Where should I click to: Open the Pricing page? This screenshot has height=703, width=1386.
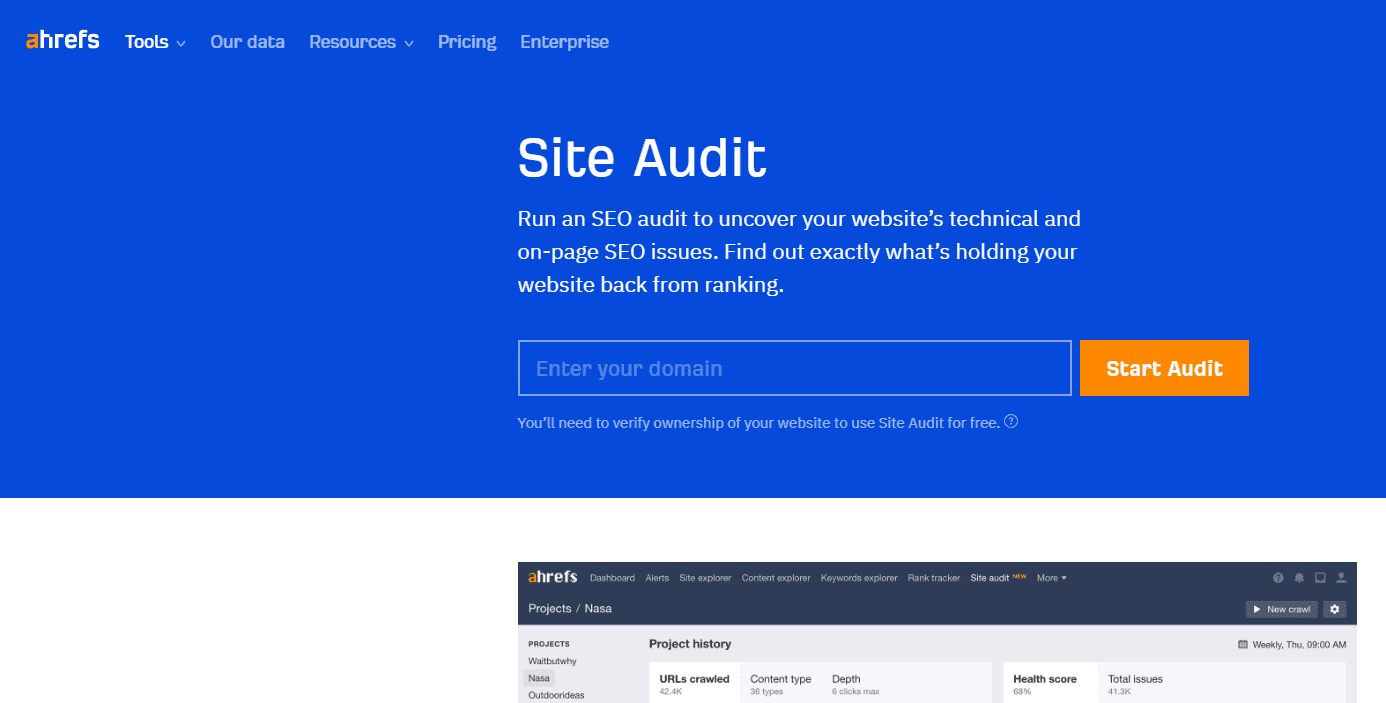click(x=467, y=42)
